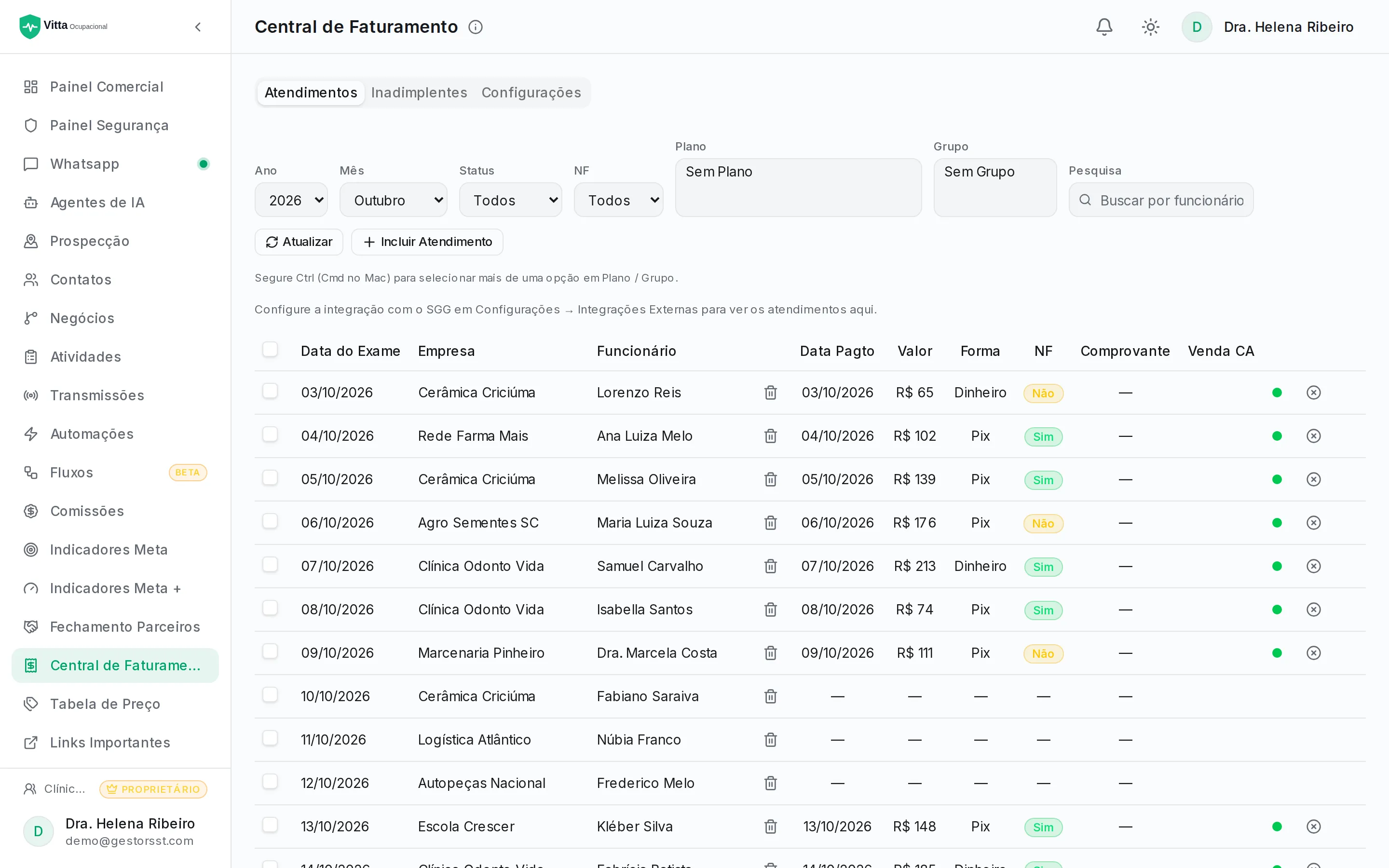Open the Ano dropdown showing 2026
The width and height of the screenshot is (1389, 868).
coord(291,200)
